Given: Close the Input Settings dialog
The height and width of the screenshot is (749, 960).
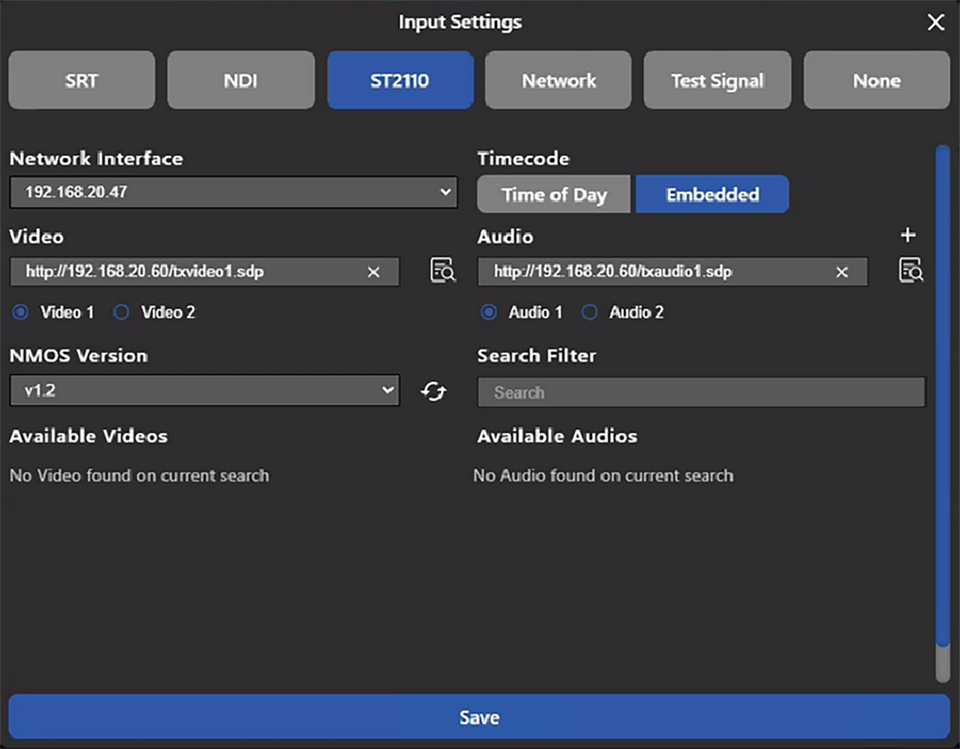Looking at the screenshot, I should [935, 21].
